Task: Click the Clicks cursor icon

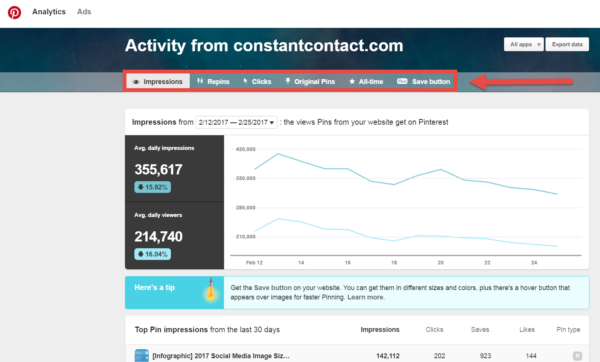Action: (245, 81)
